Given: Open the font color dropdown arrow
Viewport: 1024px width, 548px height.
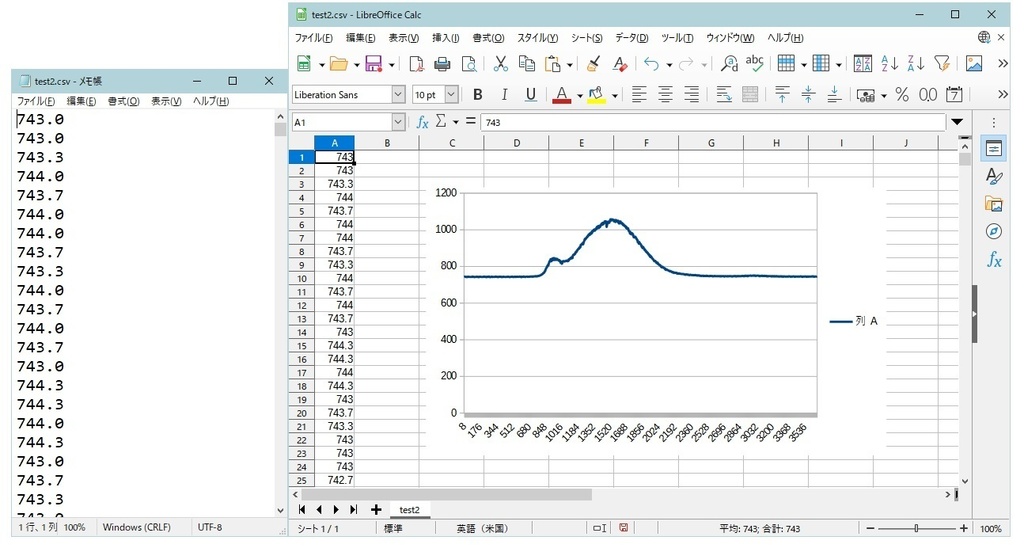Looking at the screenshot, I should (579, 96).
